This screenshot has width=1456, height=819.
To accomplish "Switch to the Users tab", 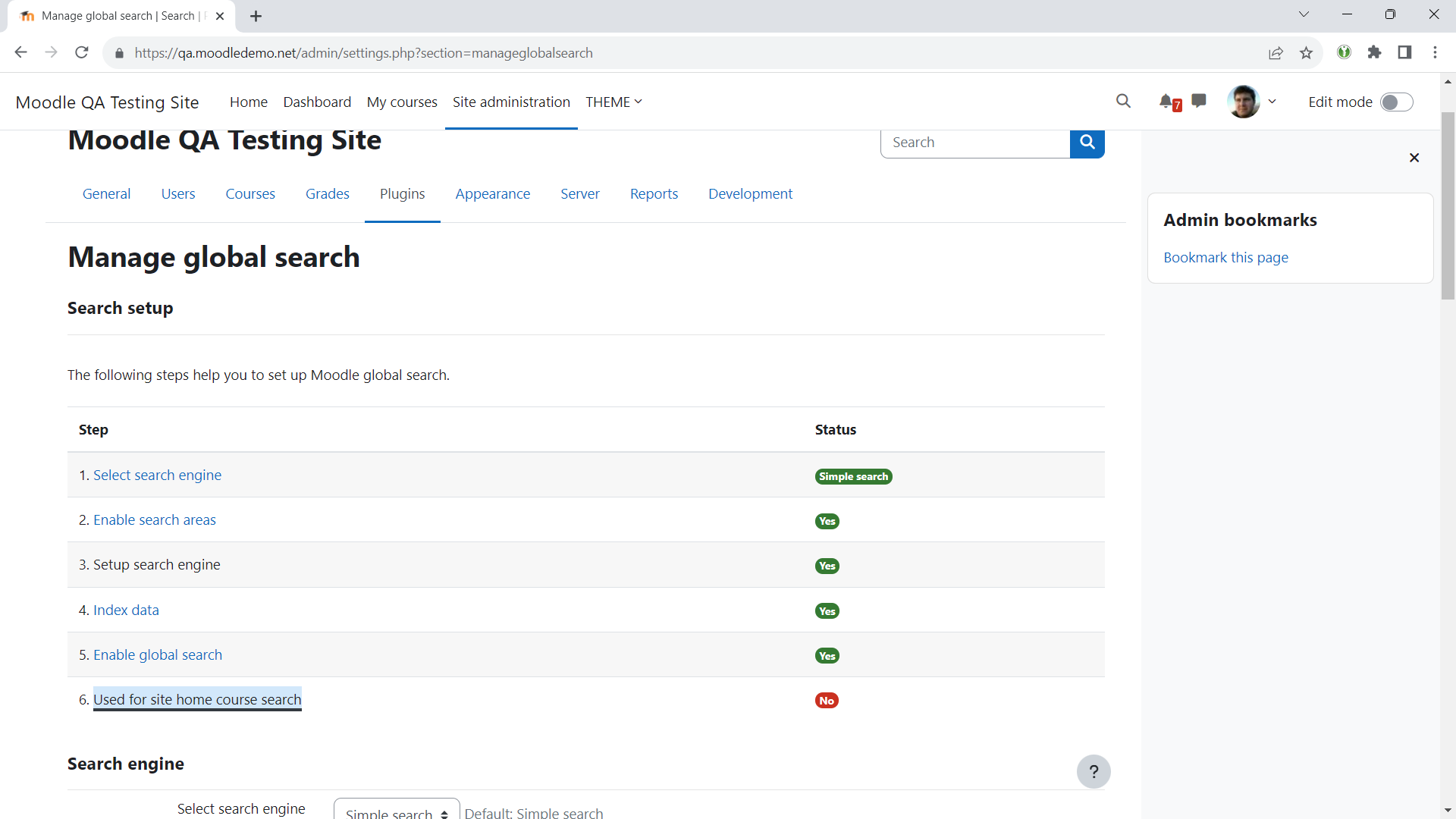I will coord(178,194).
